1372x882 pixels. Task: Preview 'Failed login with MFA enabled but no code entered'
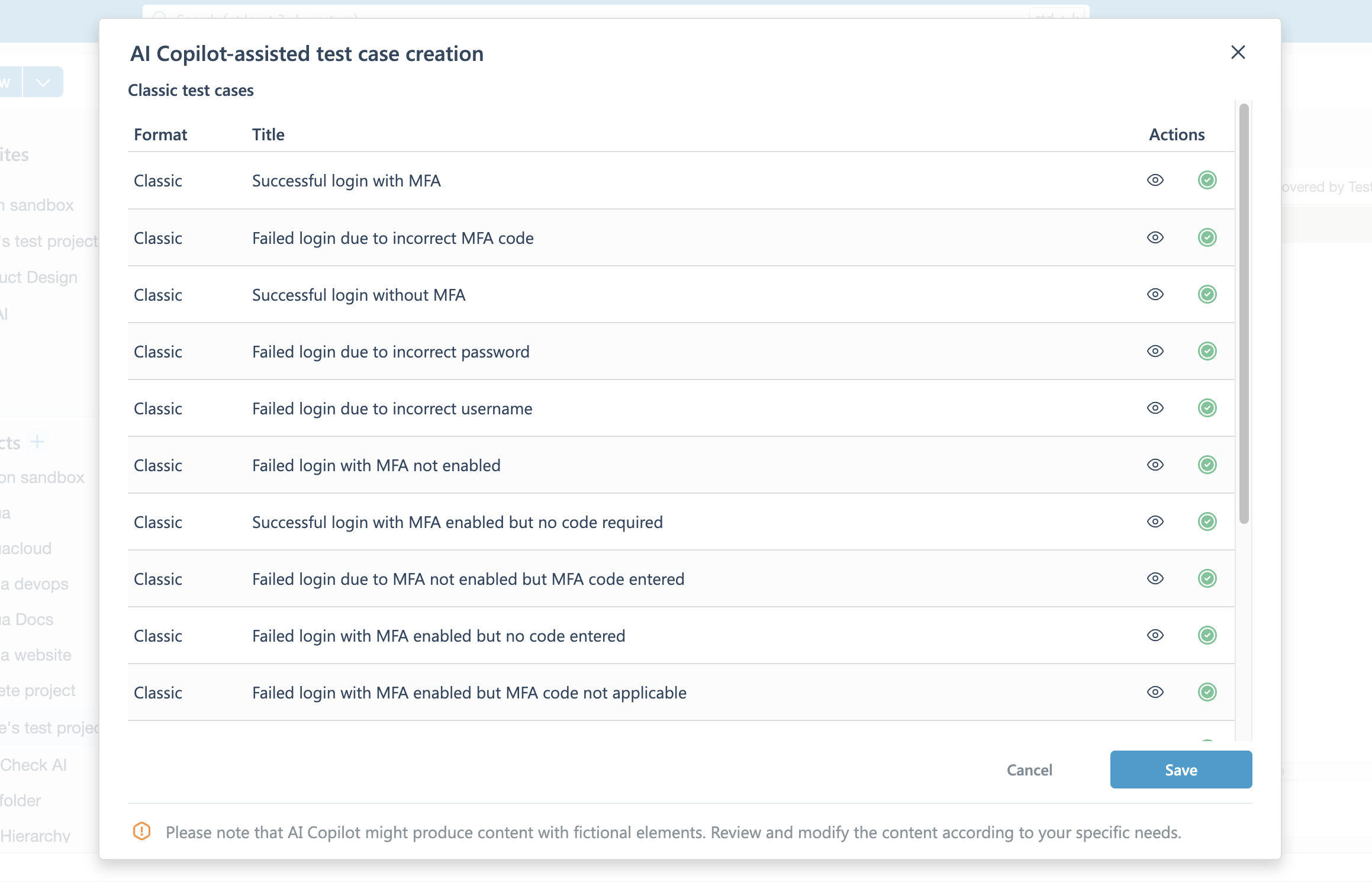tap(1155, 635)
